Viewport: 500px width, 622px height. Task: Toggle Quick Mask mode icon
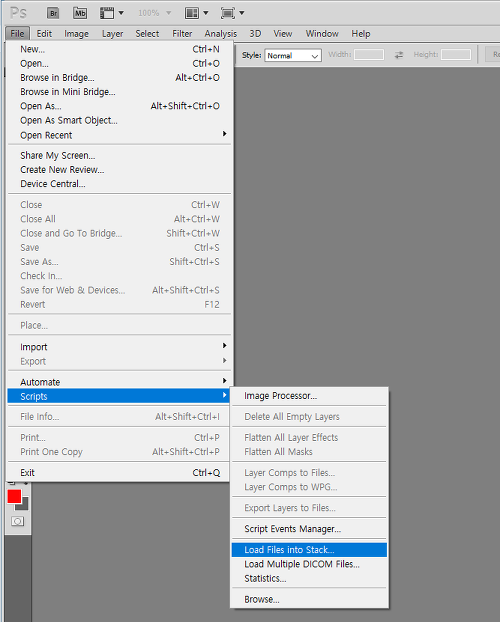tap(17, 521)
